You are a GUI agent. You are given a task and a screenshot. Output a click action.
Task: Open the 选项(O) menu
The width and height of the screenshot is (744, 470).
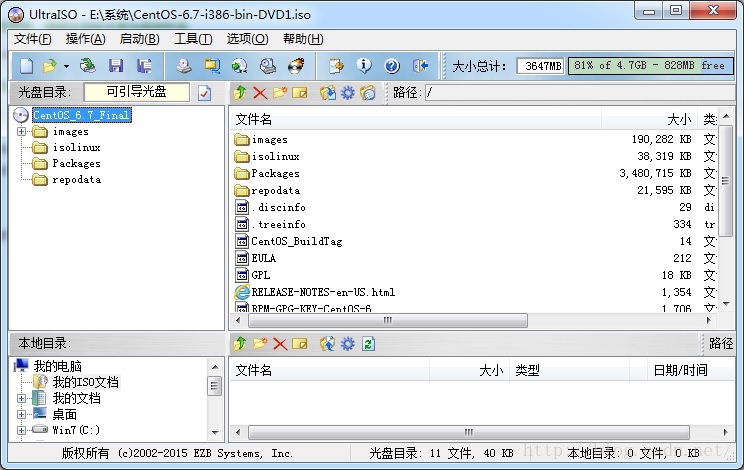click(247, 39)
